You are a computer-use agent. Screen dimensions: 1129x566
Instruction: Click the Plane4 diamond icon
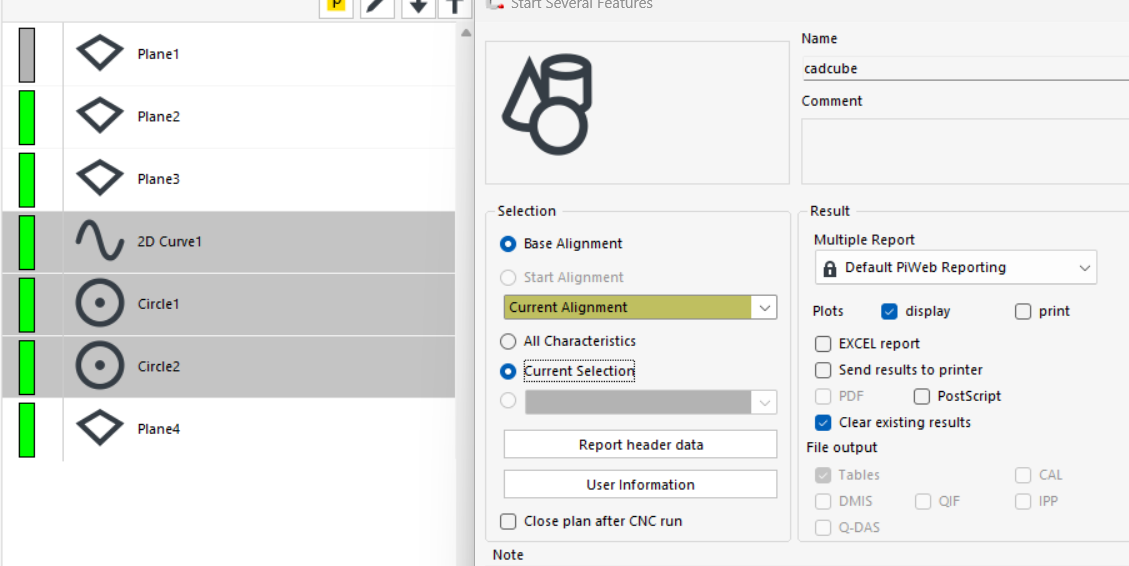[x=100, y=428]
